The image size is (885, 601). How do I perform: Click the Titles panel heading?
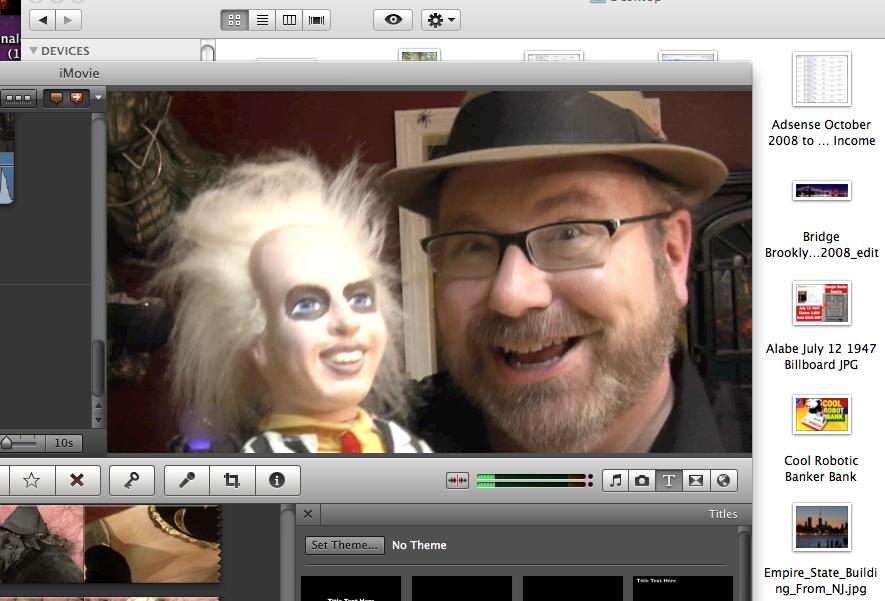723,514
